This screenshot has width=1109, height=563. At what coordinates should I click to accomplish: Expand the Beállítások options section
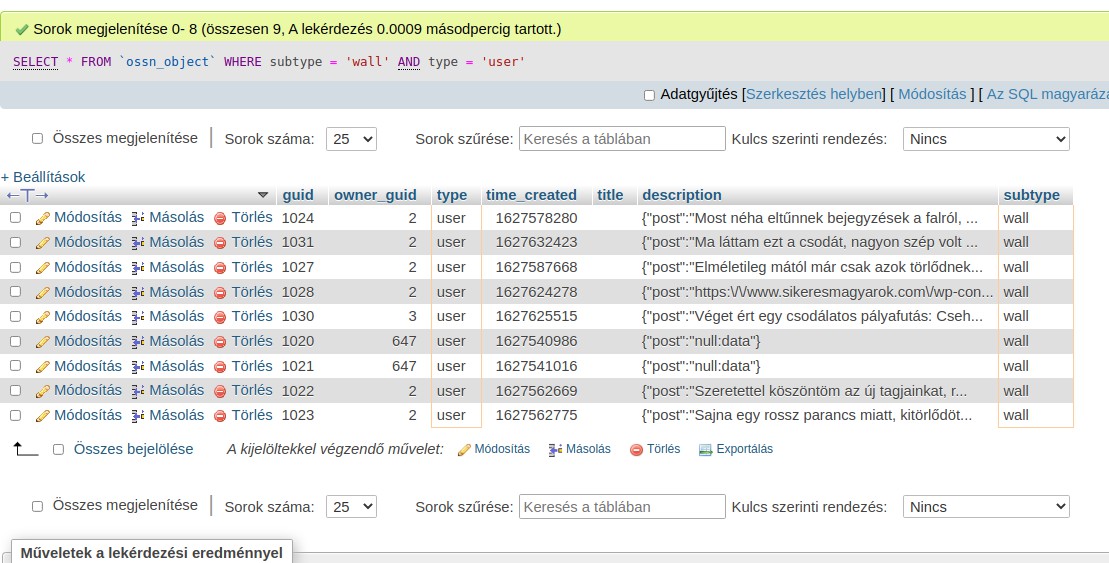coord(43,177)
